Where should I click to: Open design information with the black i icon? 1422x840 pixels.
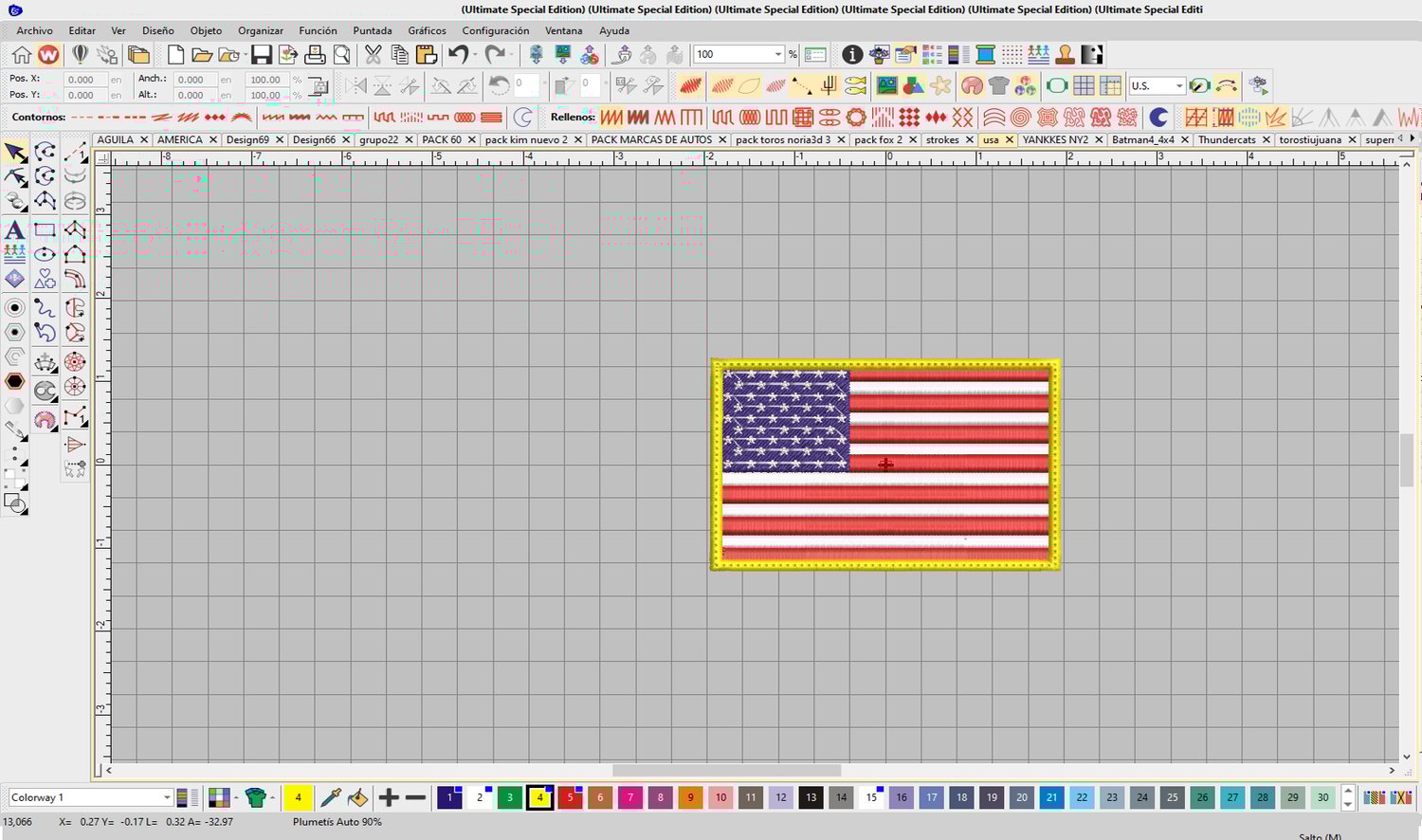click(x=852, y=55)
